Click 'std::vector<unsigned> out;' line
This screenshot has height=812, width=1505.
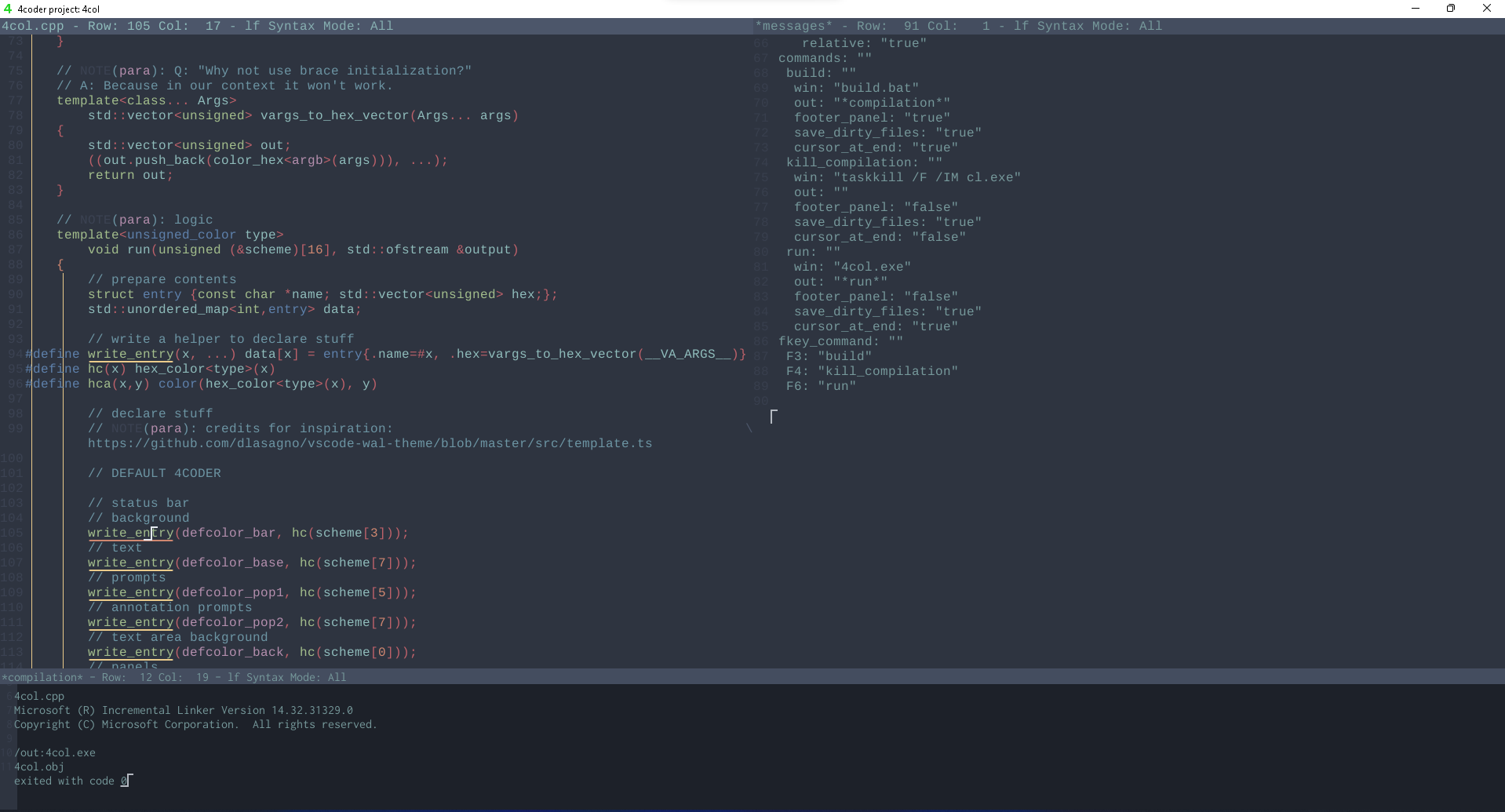tap(189, 145)
